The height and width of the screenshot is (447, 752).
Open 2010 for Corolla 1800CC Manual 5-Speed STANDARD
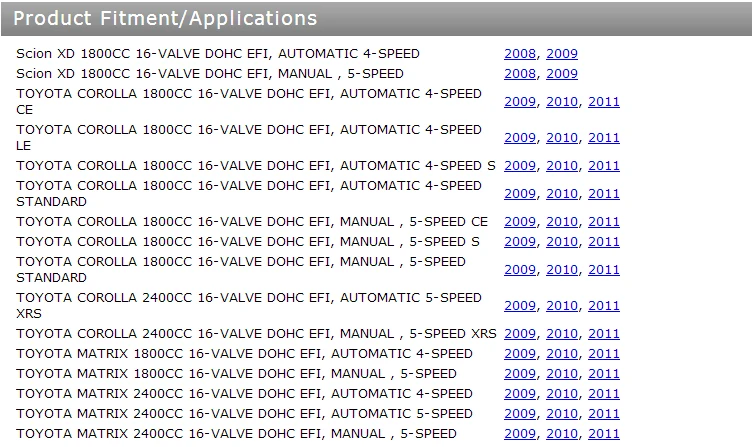click(x=562, y=270)
